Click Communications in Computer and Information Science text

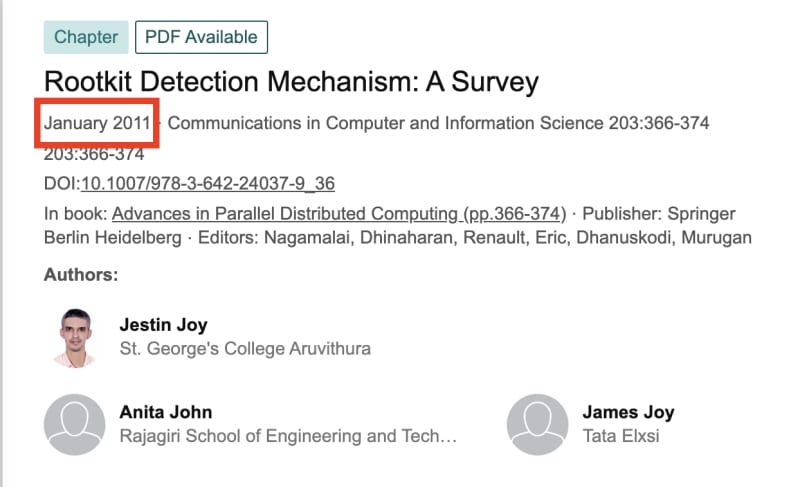point(386,123)
